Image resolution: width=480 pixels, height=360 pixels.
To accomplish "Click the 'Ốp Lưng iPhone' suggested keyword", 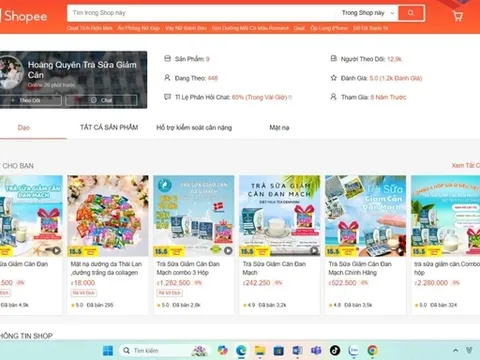I will pyautogui.click(x=329, y=28).
